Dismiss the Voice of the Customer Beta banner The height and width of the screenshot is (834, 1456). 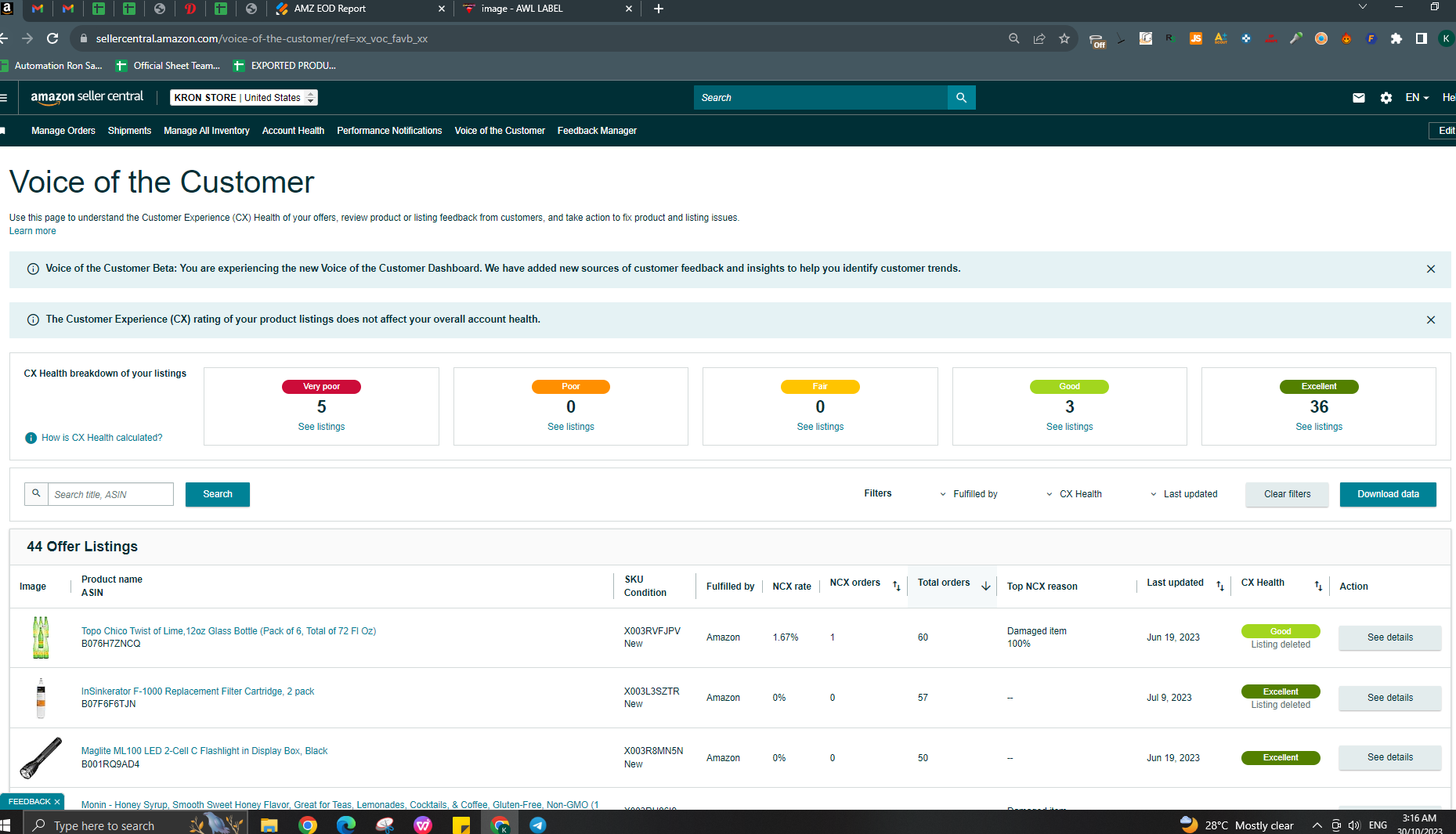tap(1431, 269)
